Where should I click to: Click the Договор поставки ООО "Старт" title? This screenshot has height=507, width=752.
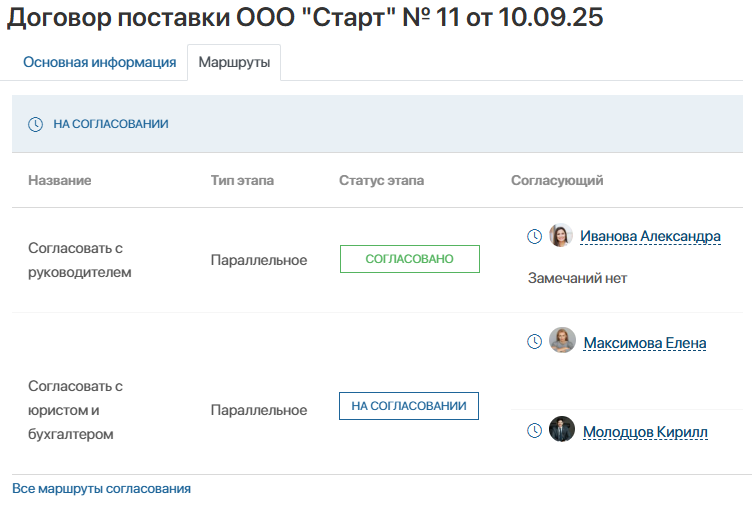tap(305, 17)
